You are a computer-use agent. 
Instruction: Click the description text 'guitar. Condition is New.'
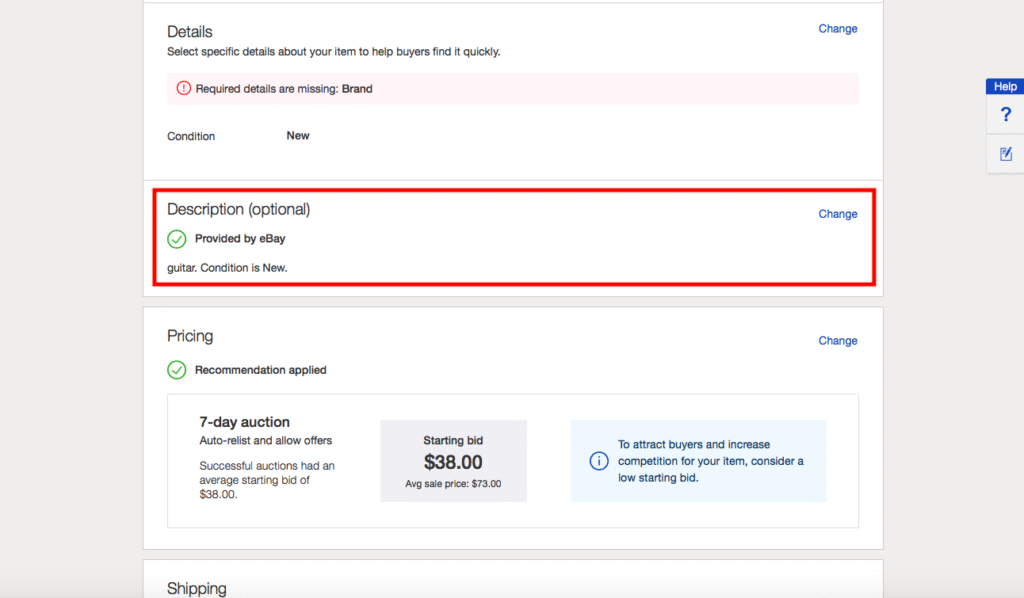coord(227,268)
